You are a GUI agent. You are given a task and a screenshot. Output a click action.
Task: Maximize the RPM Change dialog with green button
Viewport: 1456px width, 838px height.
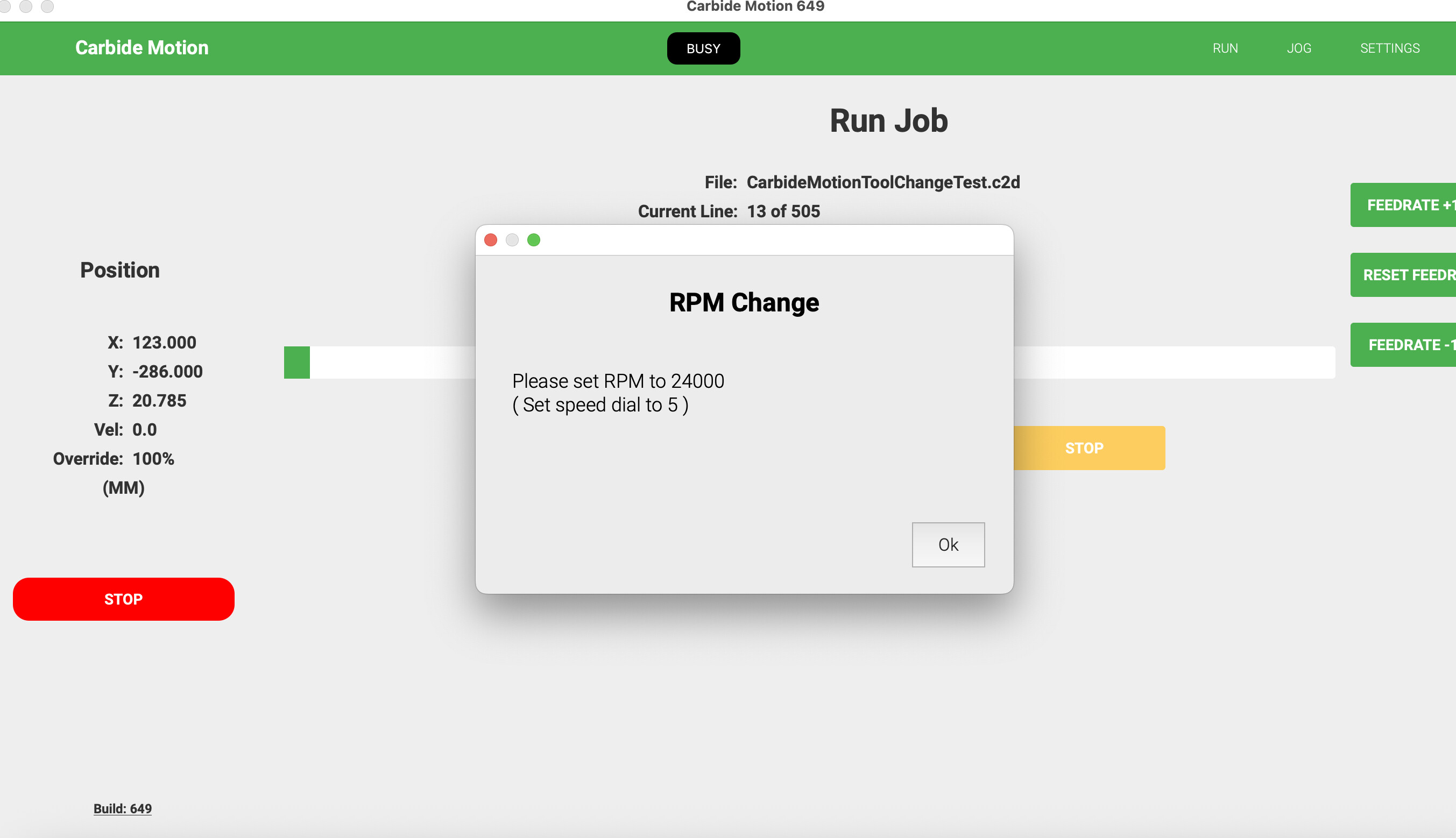(534, 240)
